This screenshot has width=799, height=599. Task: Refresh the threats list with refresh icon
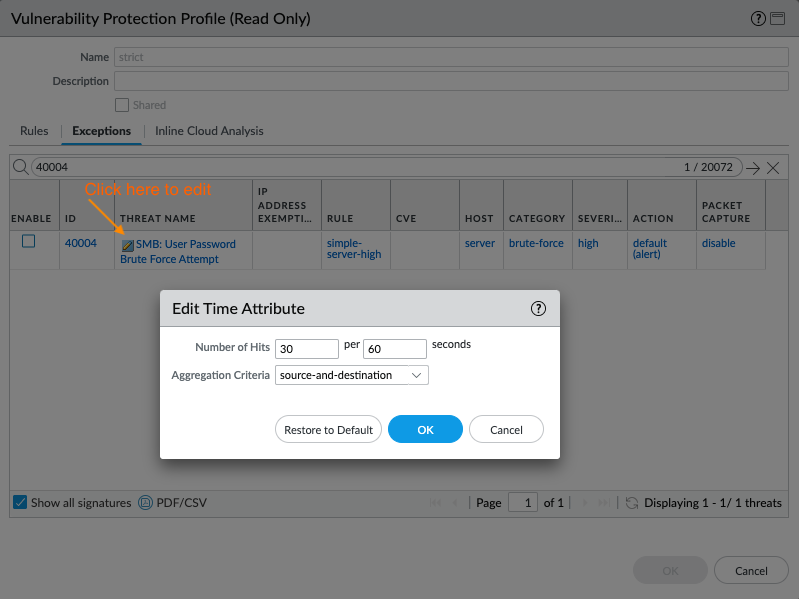coord(632,503)
